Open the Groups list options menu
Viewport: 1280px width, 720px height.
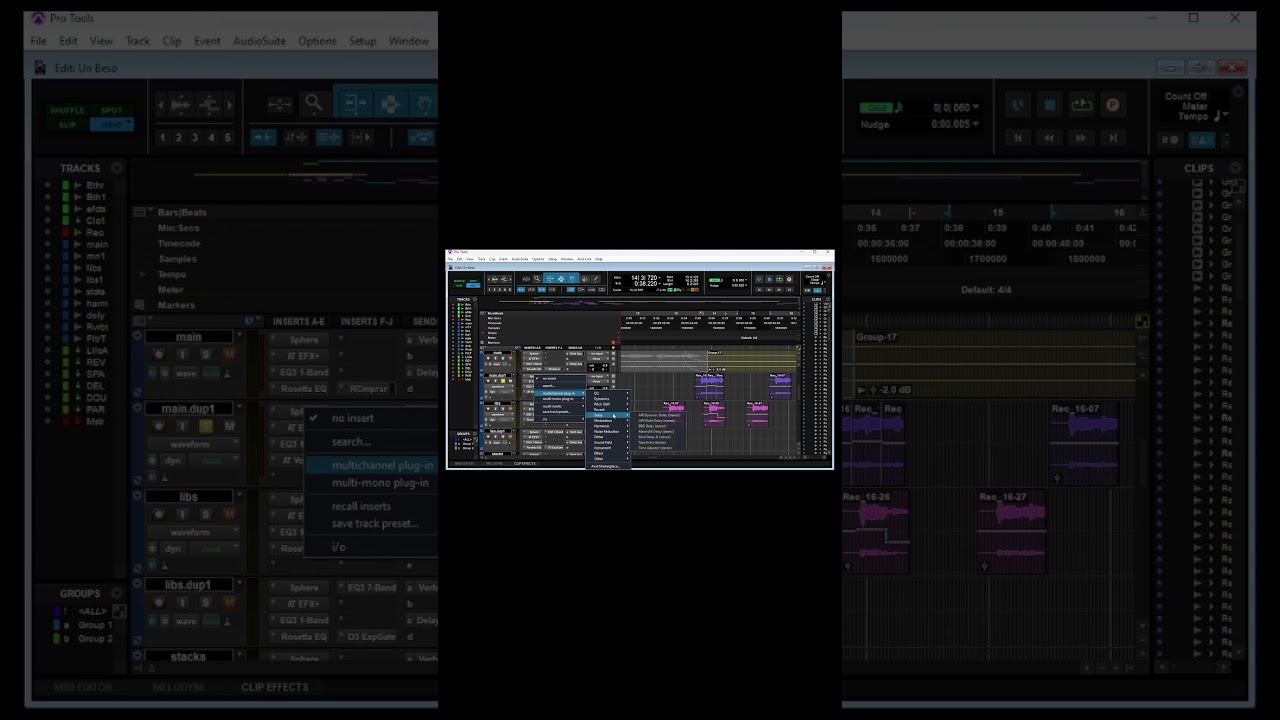click(x=475, y=434)
